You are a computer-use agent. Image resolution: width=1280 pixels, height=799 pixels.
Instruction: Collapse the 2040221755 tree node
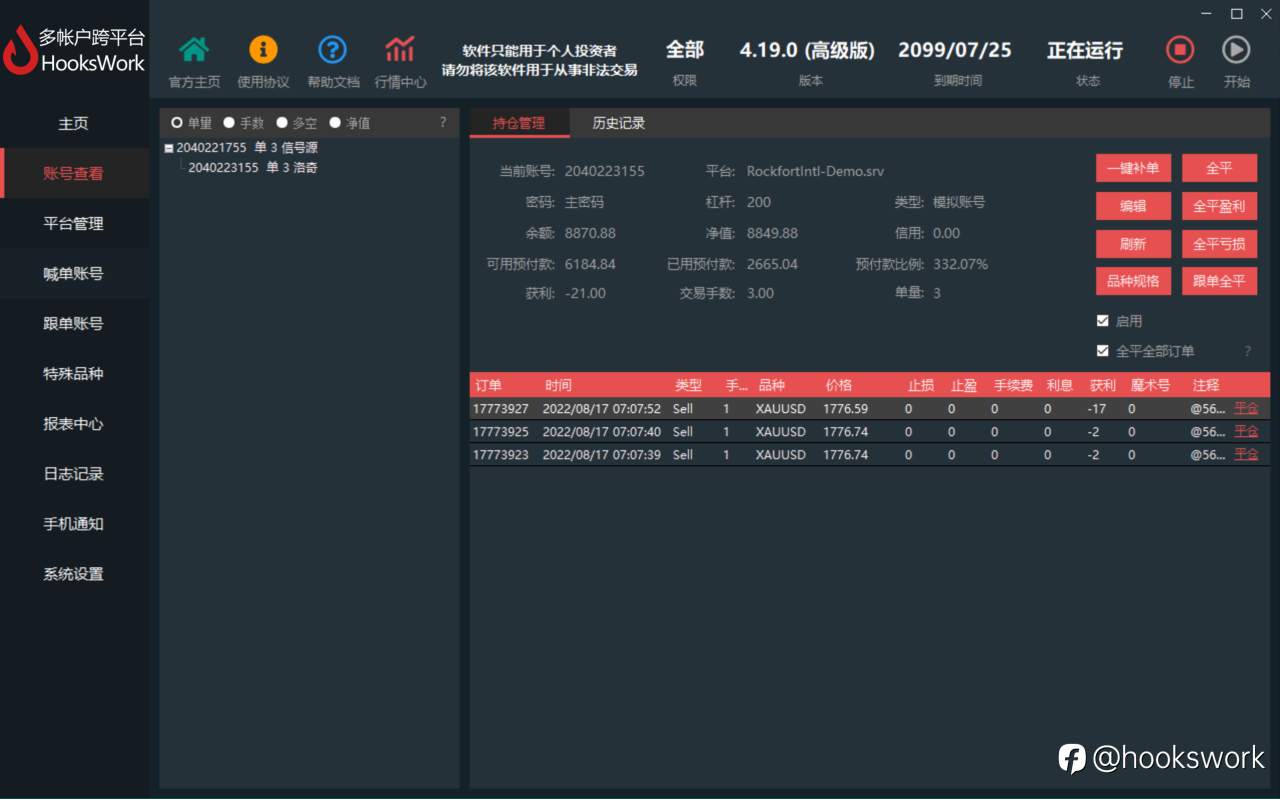(x=169, y=148)
